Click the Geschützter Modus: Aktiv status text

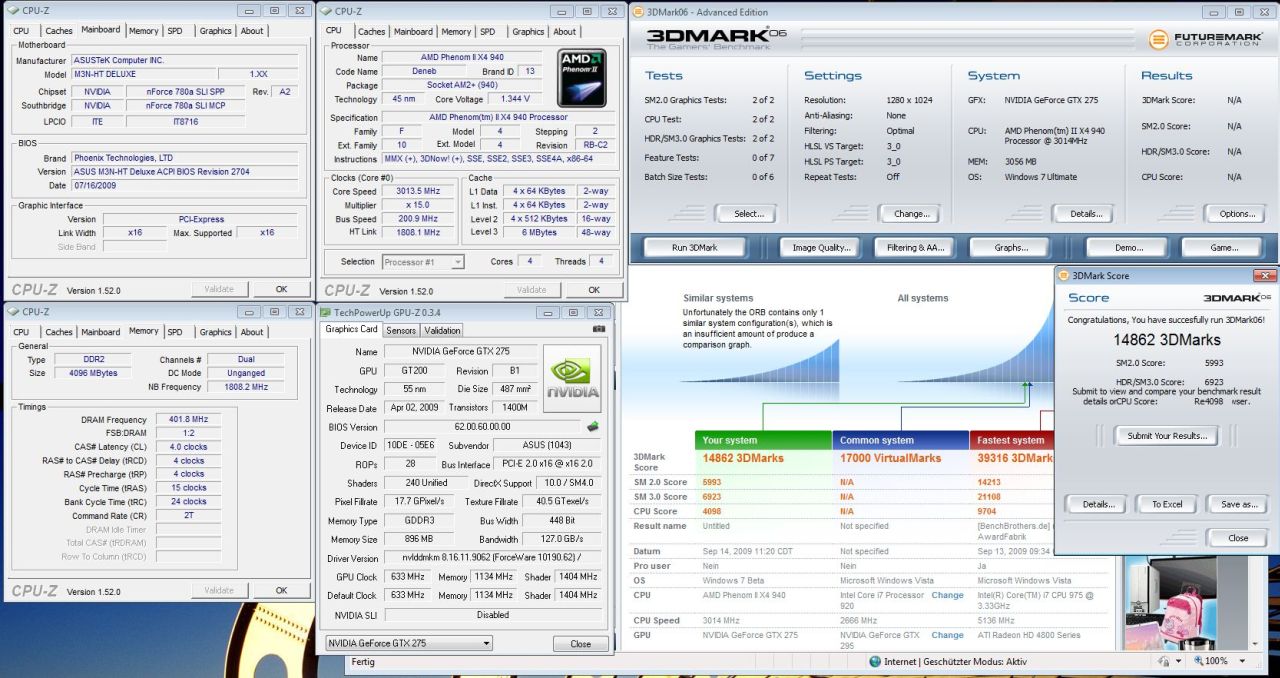(x=977, y=661)
